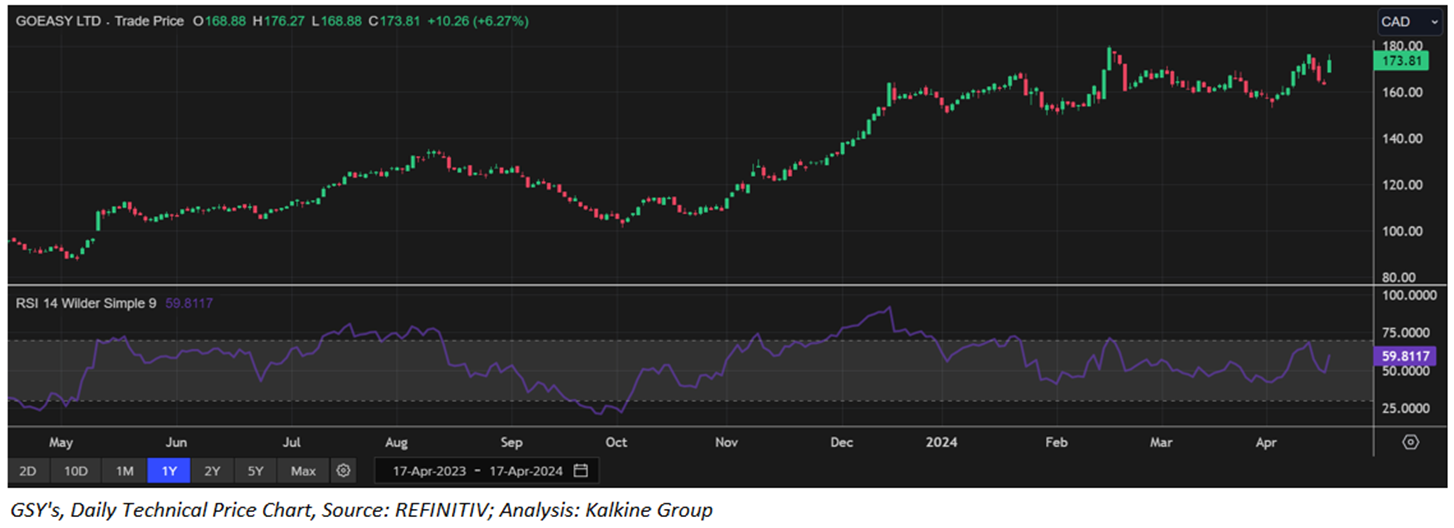Viewport: 1454px width, 528px height.
Task: Click the chart settings icon under the price axis
Action: (1411, 441)
